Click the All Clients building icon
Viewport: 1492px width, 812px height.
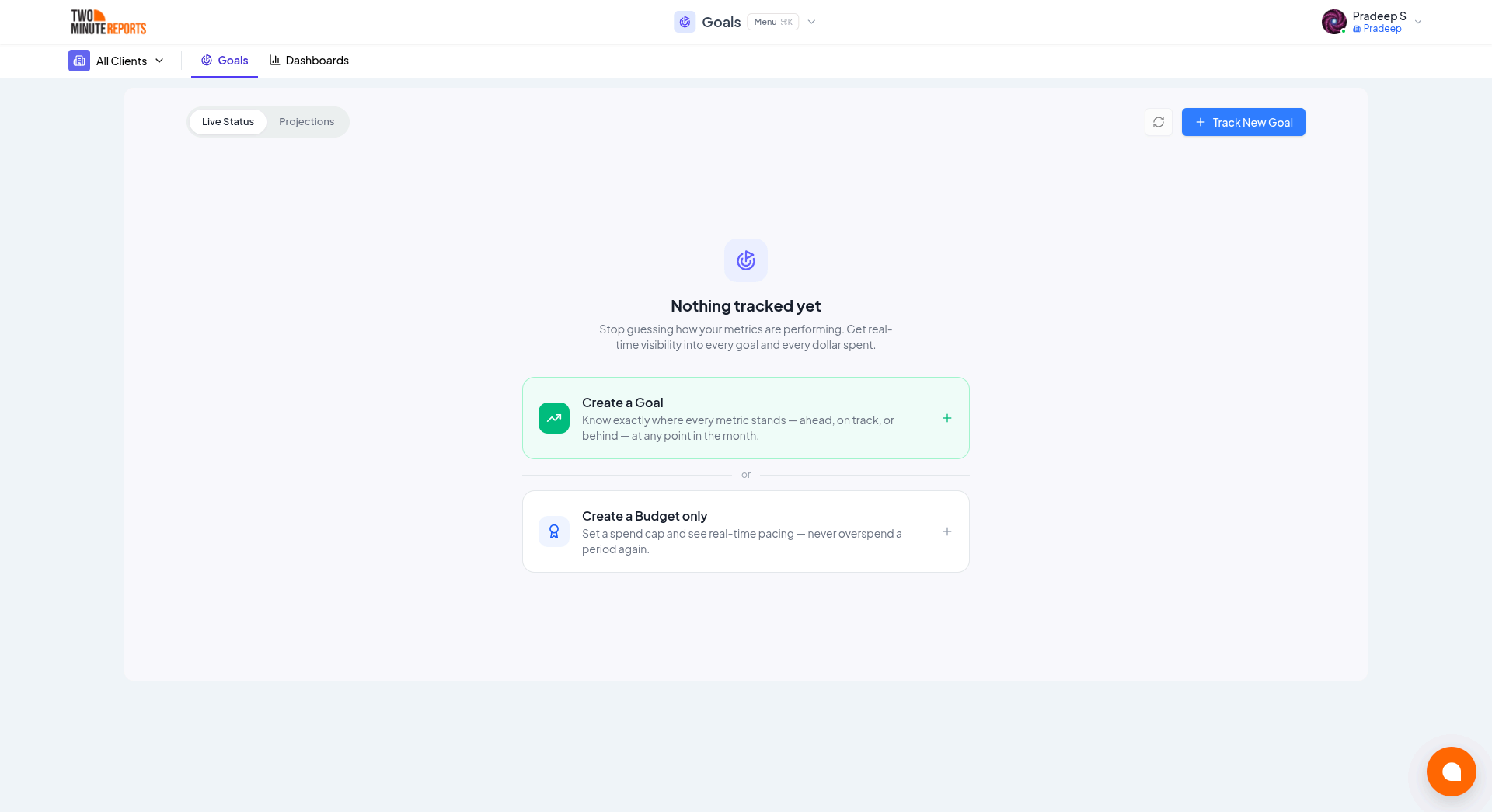78,60
